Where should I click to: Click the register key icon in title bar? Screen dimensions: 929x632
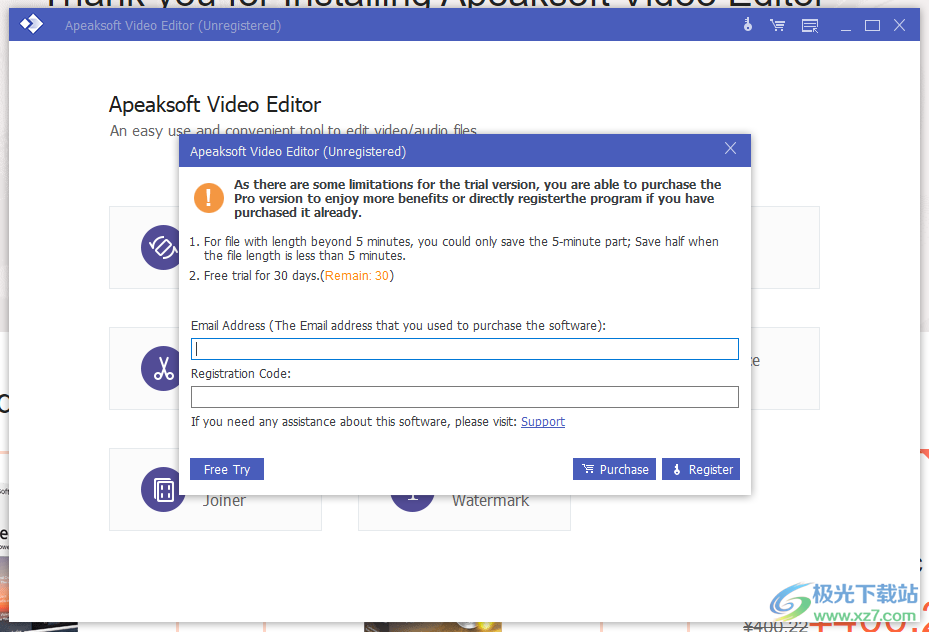tap(748, 25)
